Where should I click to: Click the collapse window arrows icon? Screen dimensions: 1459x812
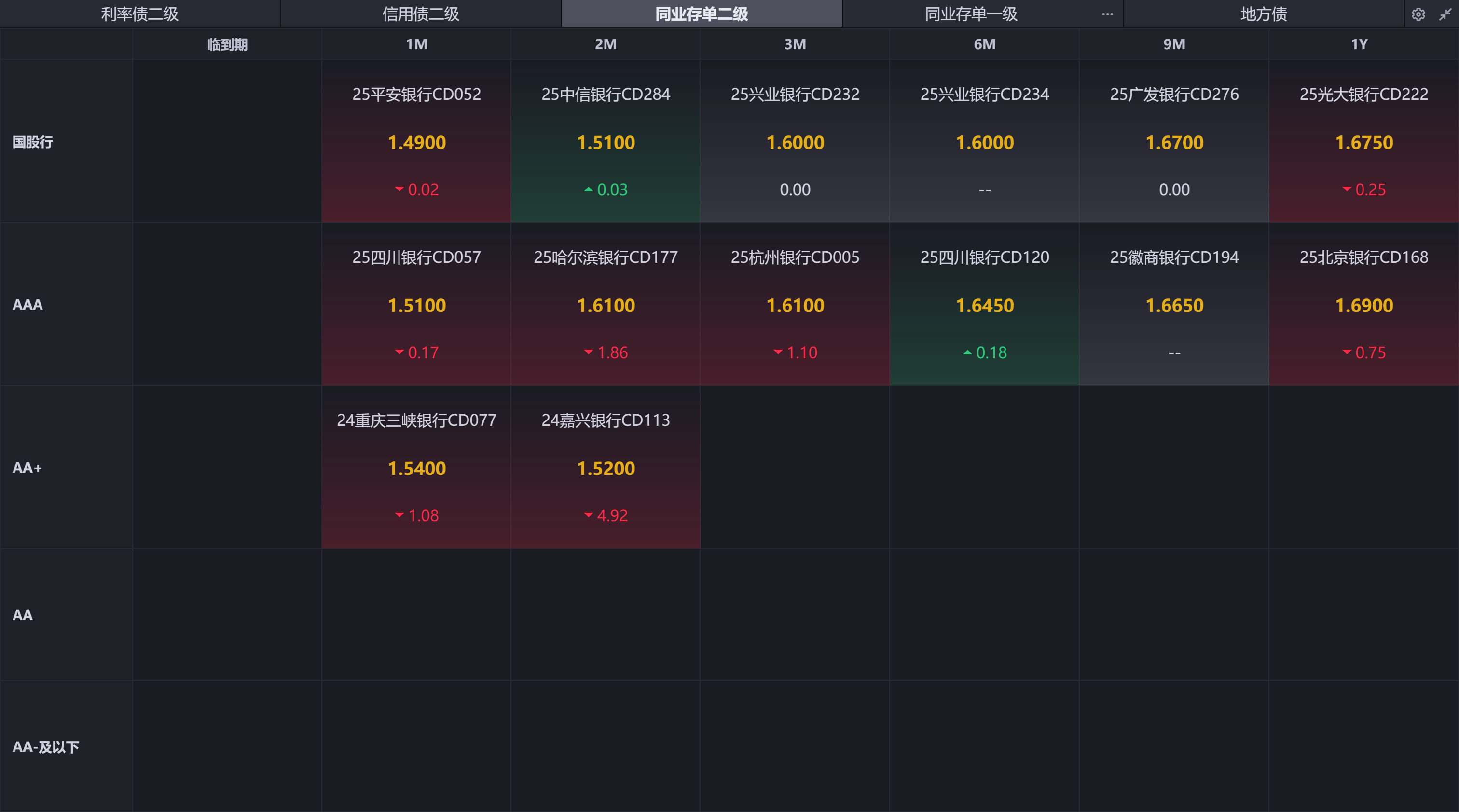(1445, 14)
